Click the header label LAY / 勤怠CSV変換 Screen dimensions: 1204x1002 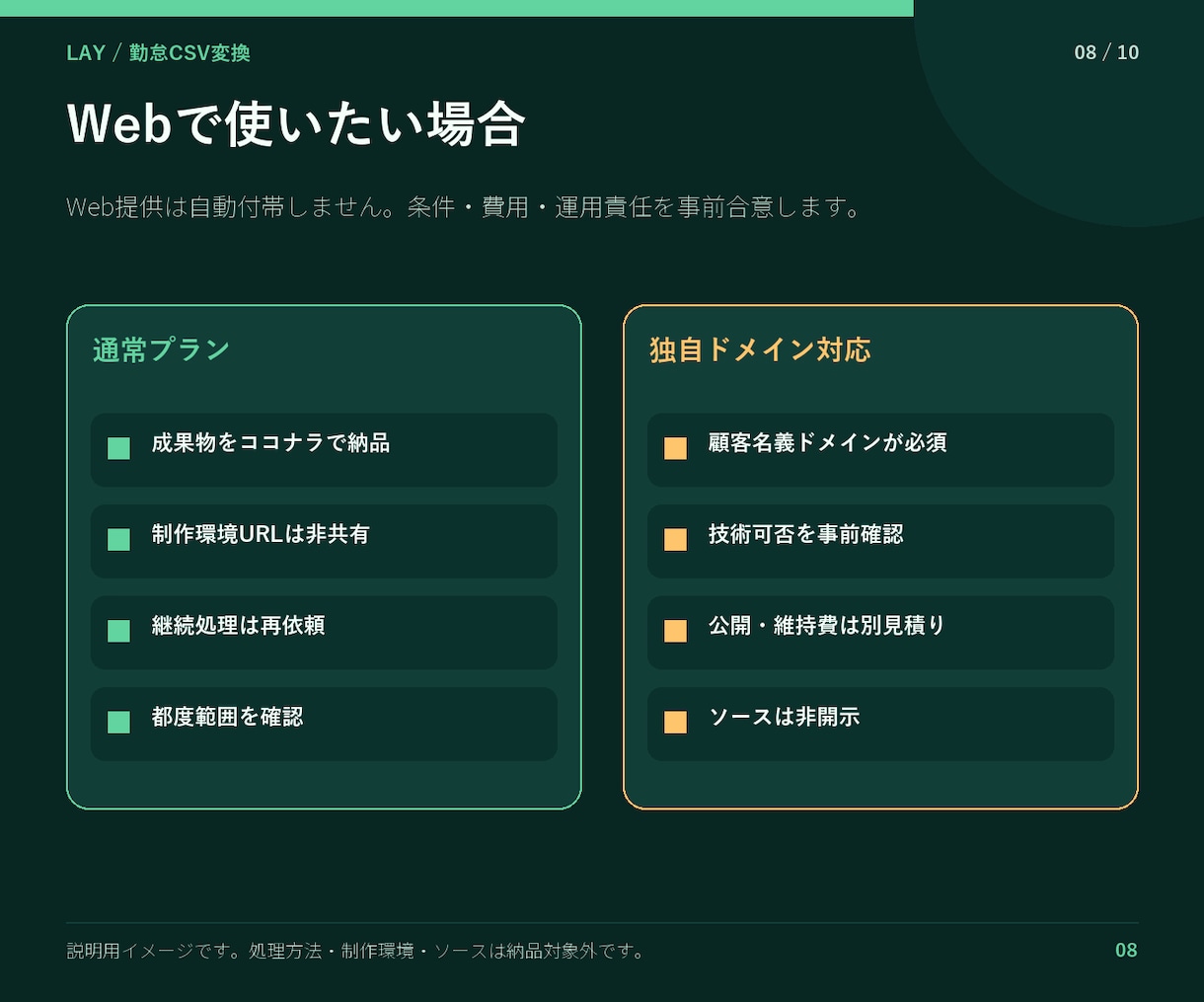158,52
